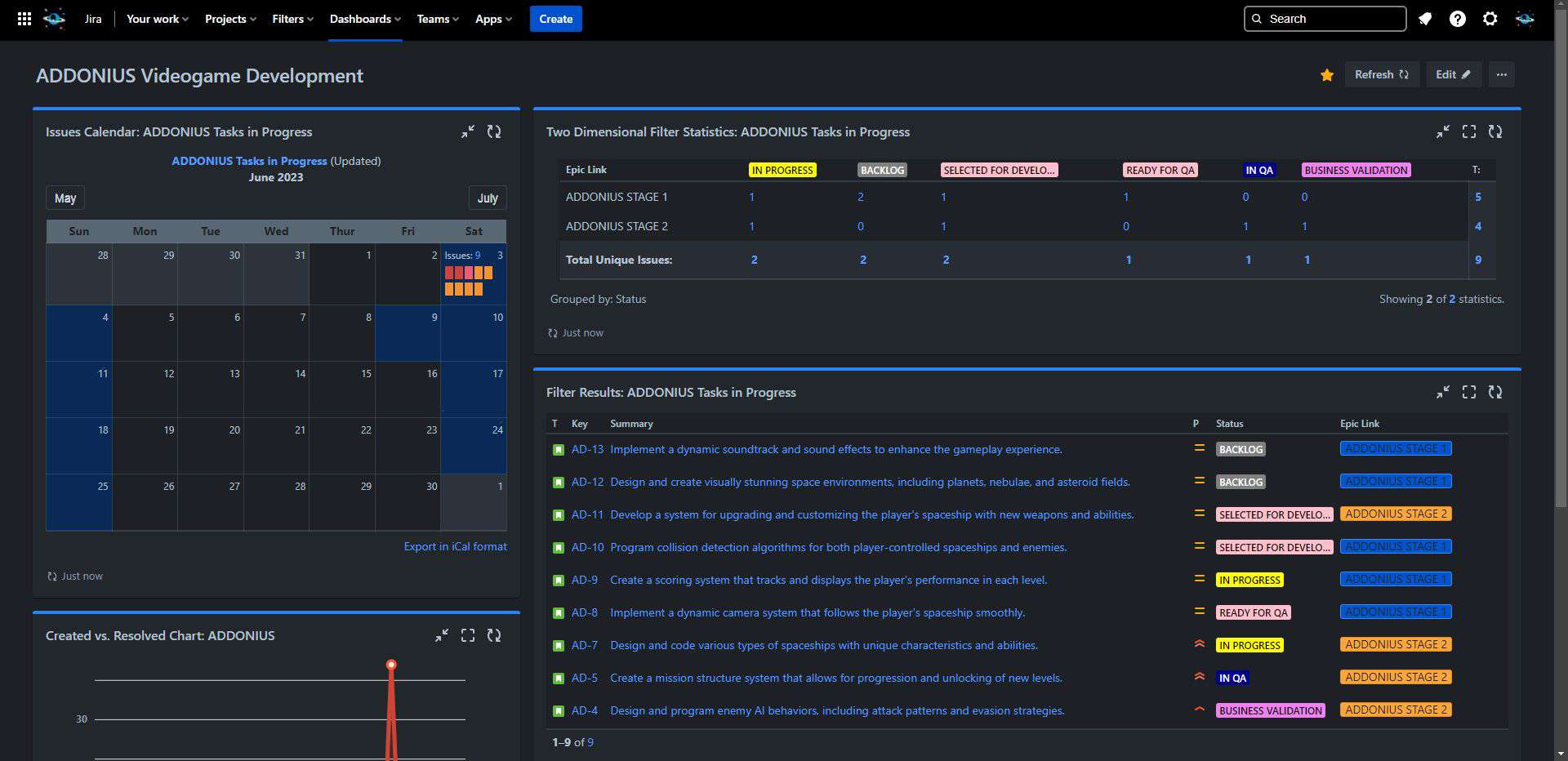Open the Help question mark icon
Screen dimensions: 1568x761
[1458, 19]
